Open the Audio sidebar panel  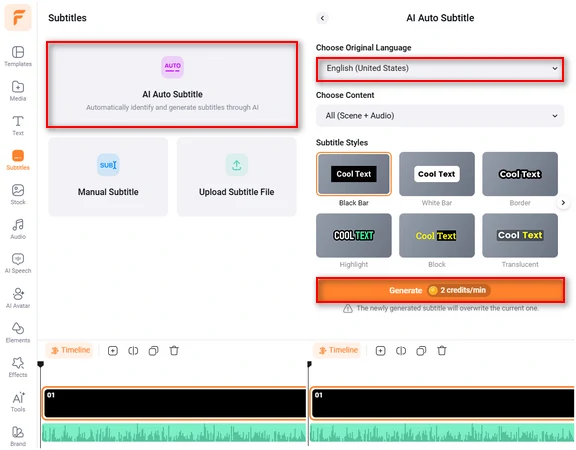click(18, 229)
